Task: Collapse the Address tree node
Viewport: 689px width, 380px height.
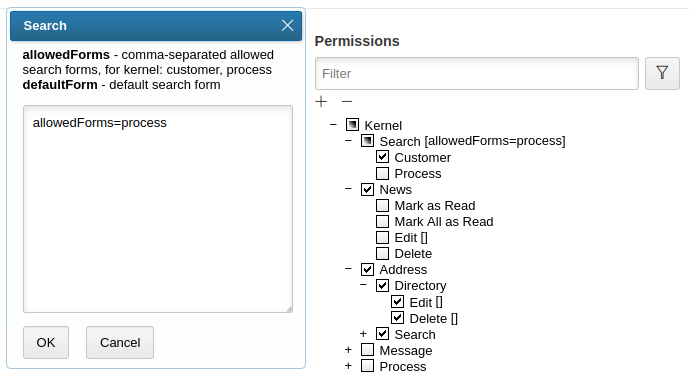Action: pos(348,268)
